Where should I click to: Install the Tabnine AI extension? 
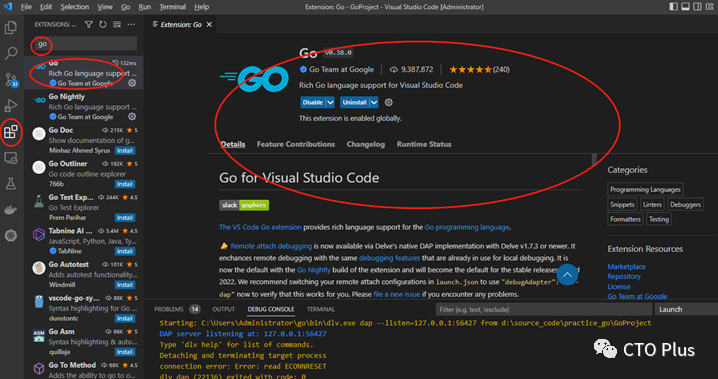pos(125,251)
